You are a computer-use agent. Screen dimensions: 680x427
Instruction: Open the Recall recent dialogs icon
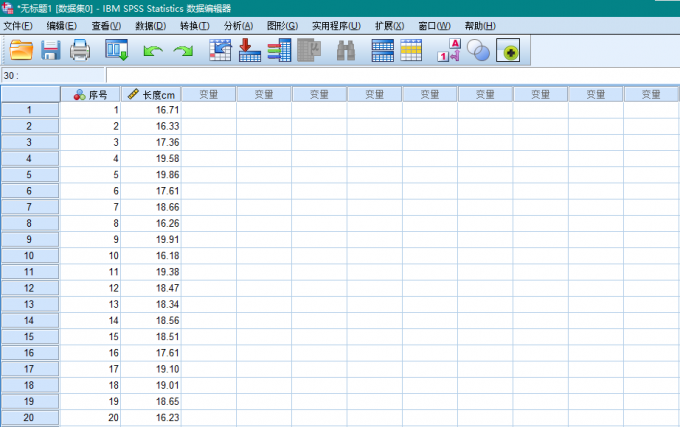click(117, 49)
